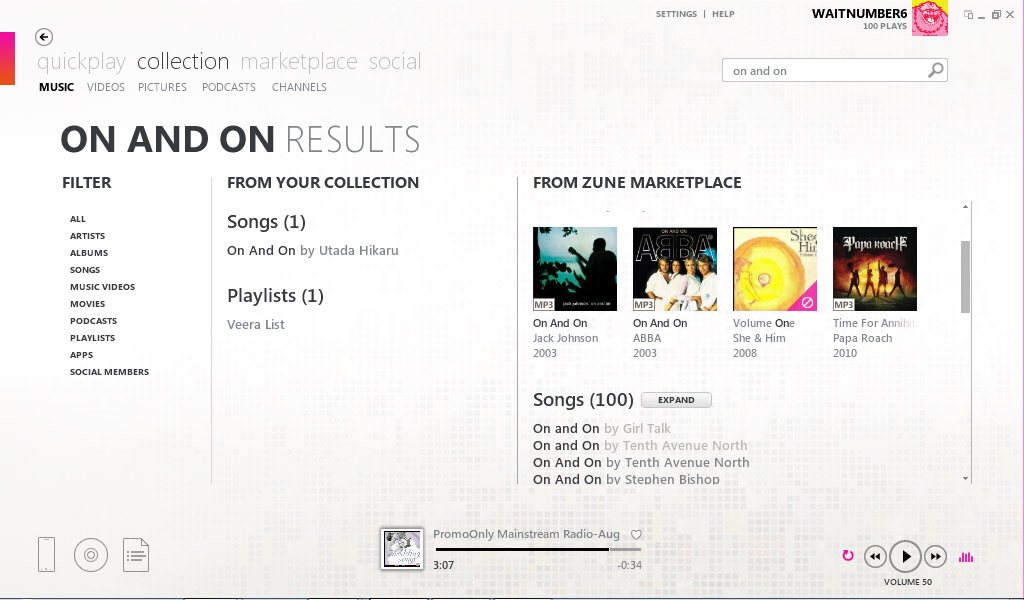This screenshot has height=600, width=1024.
Task: Click the now playing album art thumbnail
Action: tap(402, 549)
